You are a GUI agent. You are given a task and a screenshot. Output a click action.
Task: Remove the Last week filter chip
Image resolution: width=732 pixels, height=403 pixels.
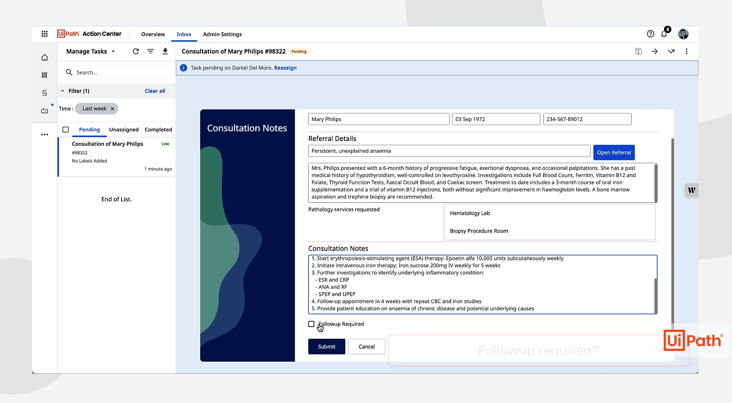coord(112,109)
